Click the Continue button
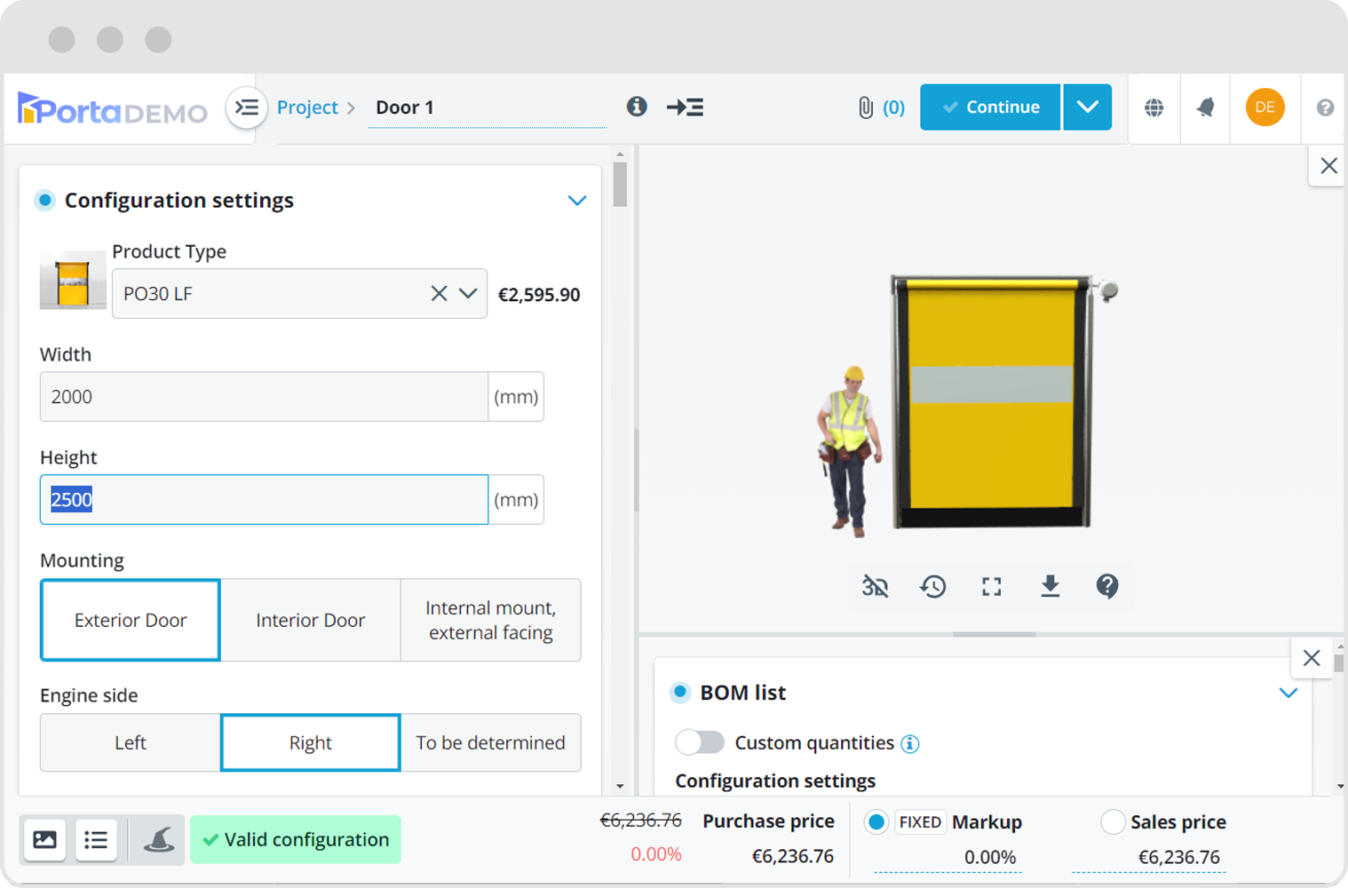Image resolution: width=1348 pixels, height=888 pixels. point(989,107)
